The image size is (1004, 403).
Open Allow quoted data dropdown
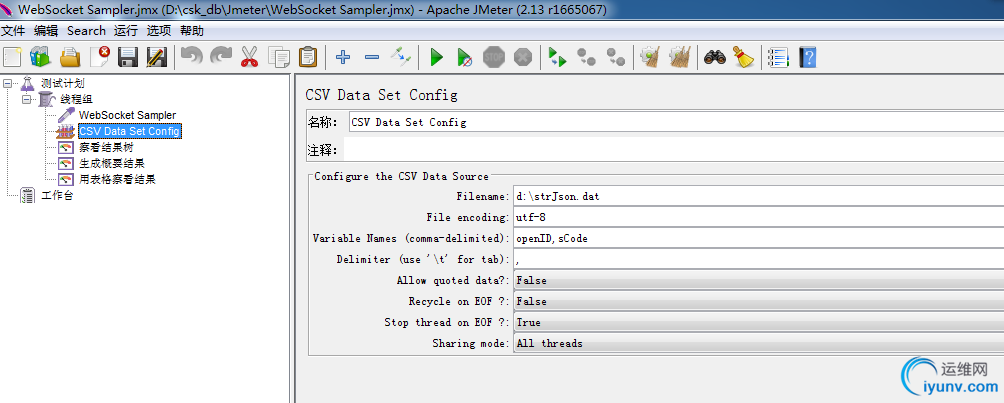click(x=758, y=281)
